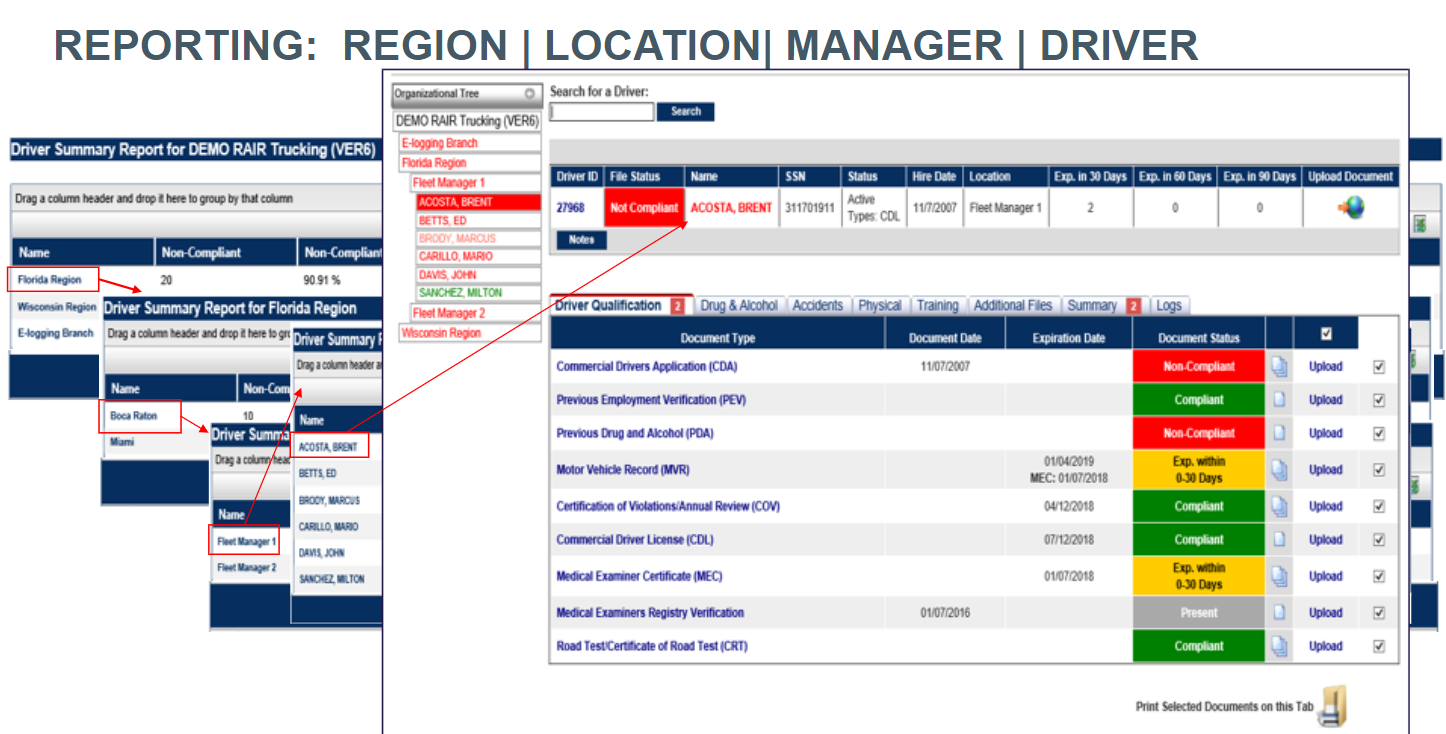Viewport: 1446px width, 734px height.
Task: Click DAVIS, JOHN in driver summary list
Action: pyautogui.click(x=322, y=553)
